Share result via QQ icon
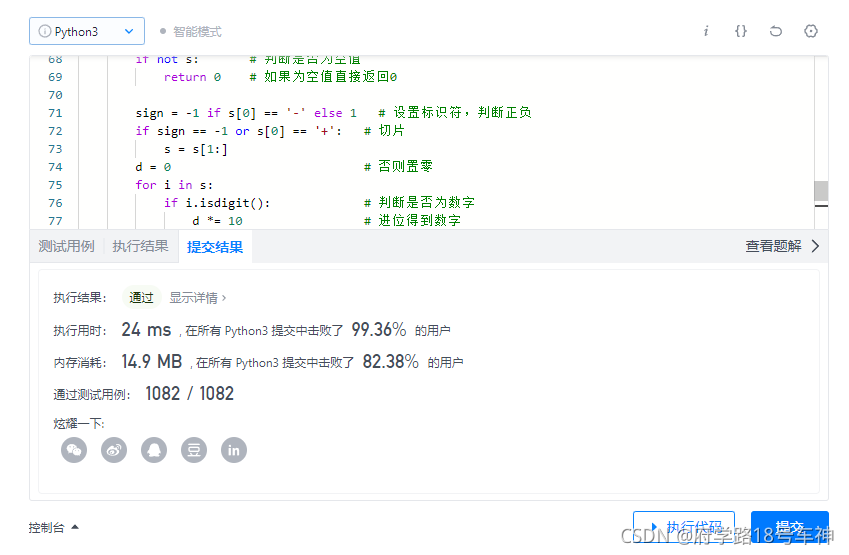Image resolution: width=849 pixels, height=555 pixels. point(154,450)
